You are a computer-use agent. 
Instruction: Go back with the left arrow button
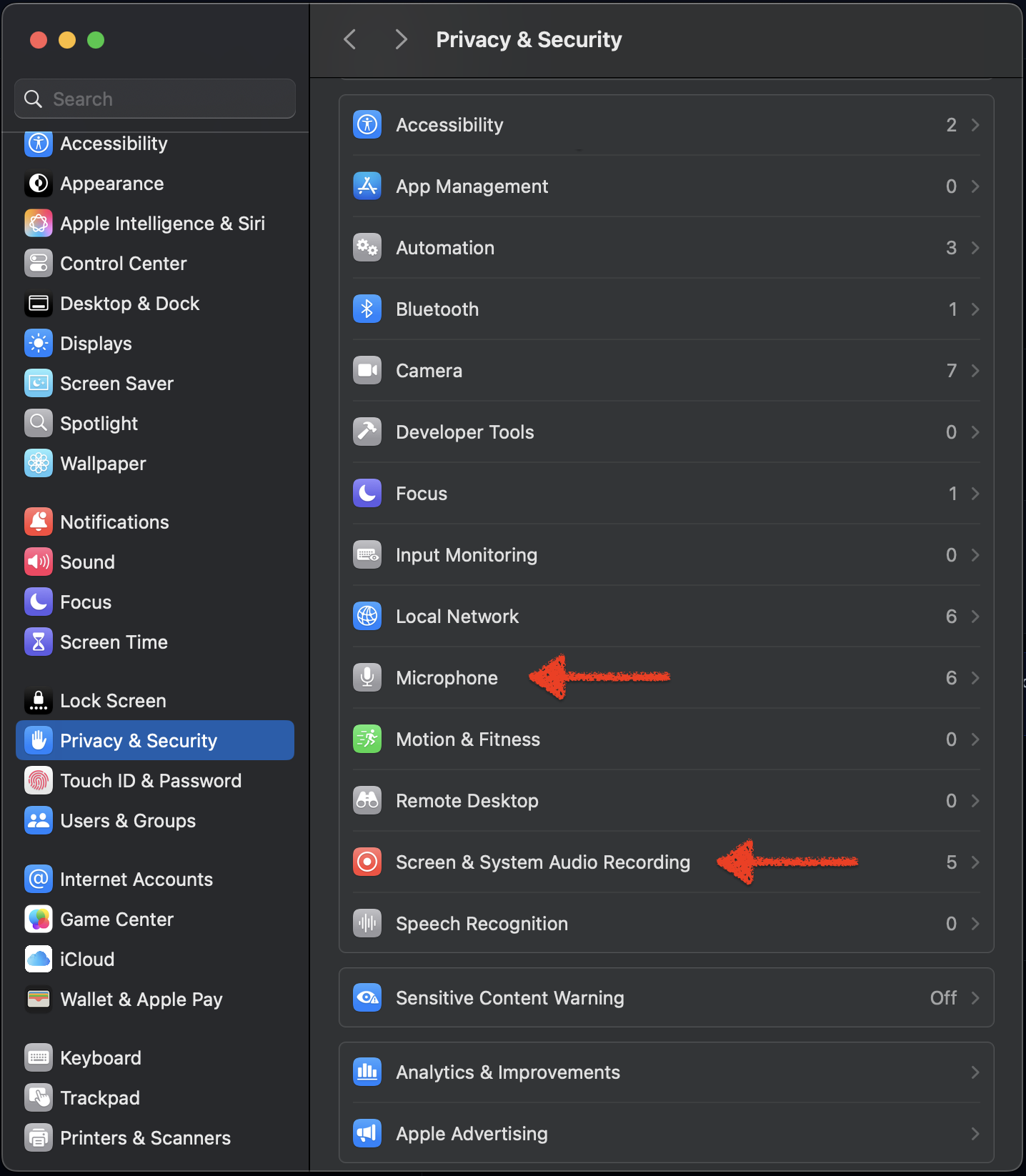350,39
